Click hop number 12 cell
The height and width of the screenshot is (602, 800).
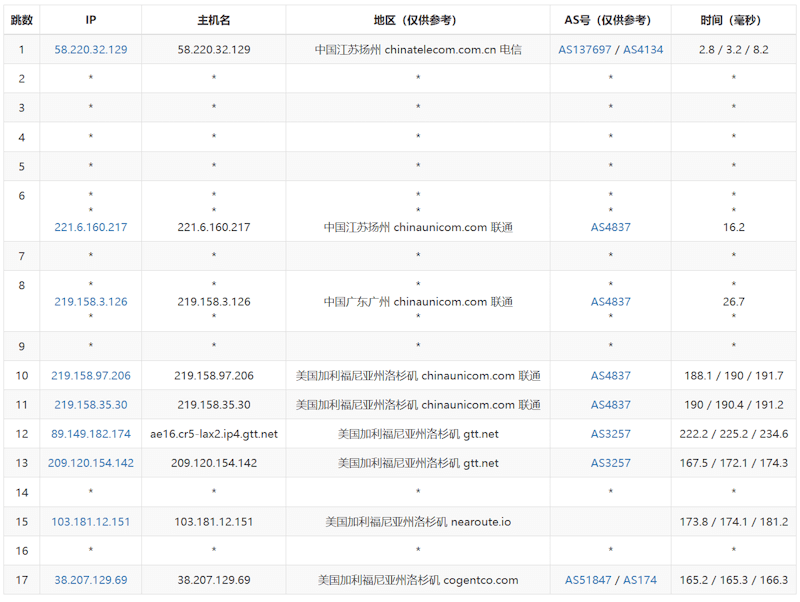pyautogui.click(x=21, y=434)
